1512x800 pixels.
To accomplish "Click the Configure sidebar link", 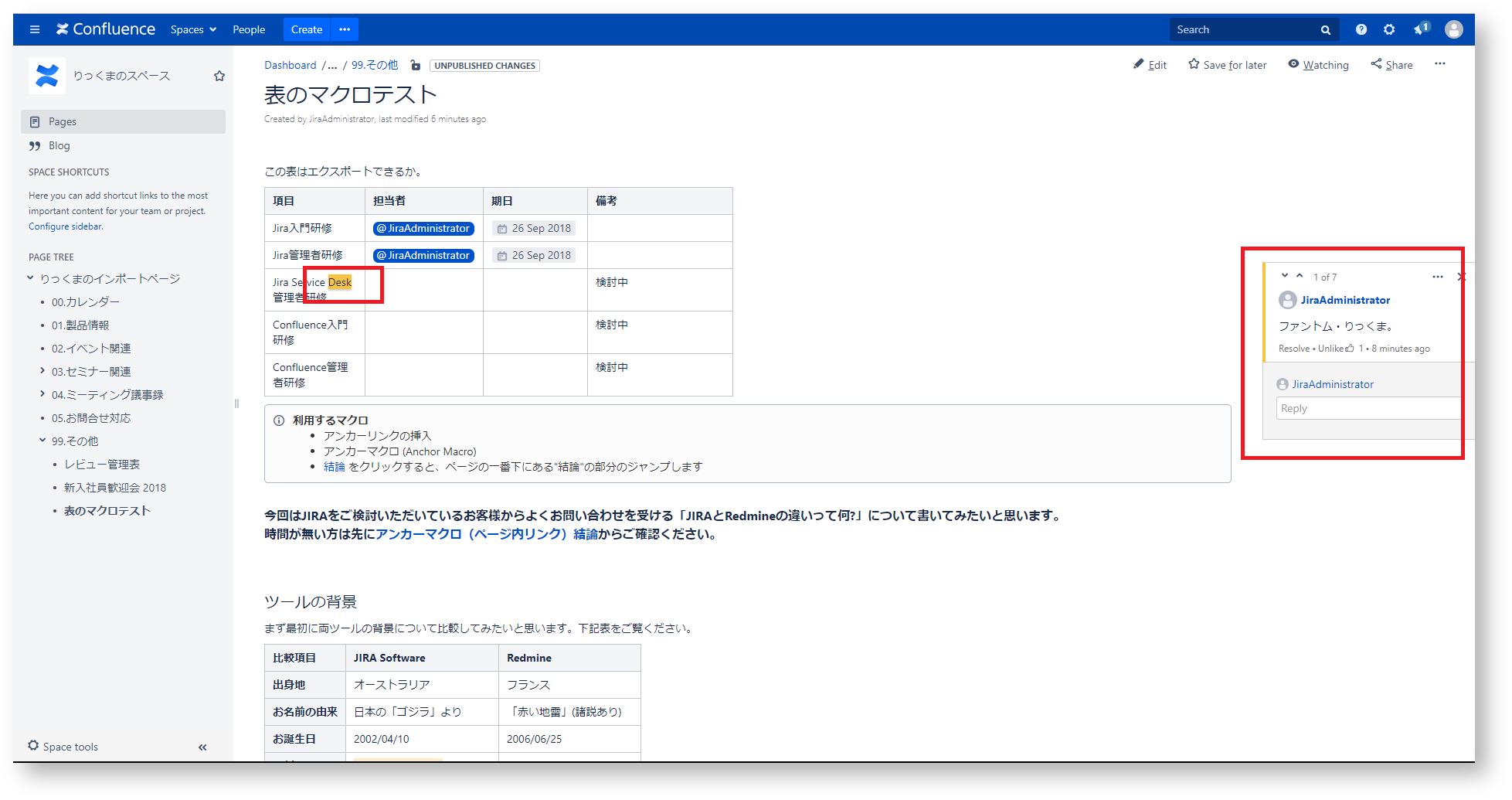I will [x=66, y=226].
